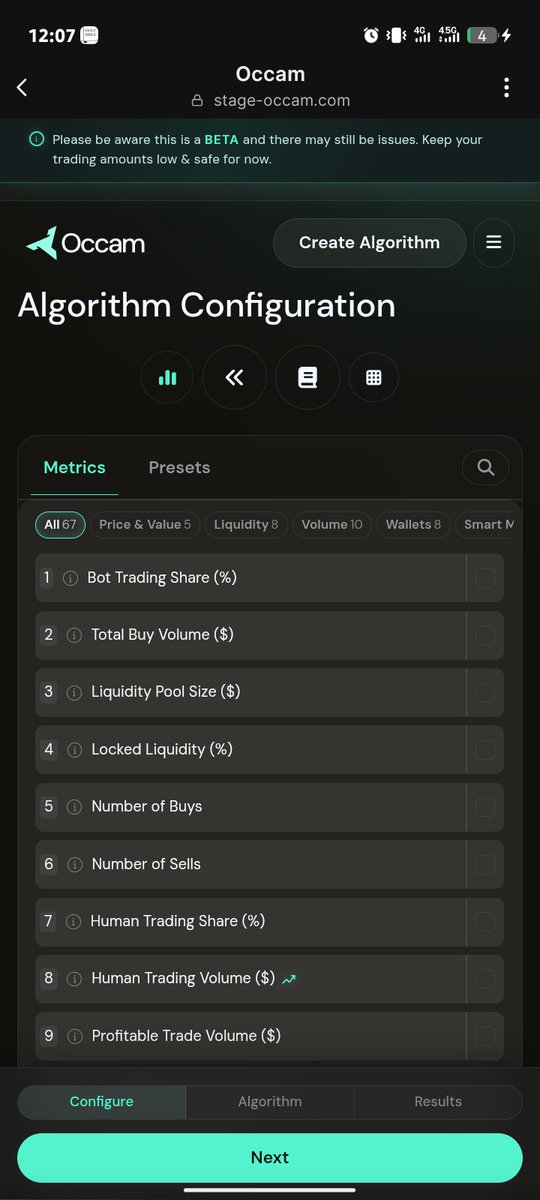Show info for Number of Sells
This screenshot has height=1200, width=540.
[73, 864]
